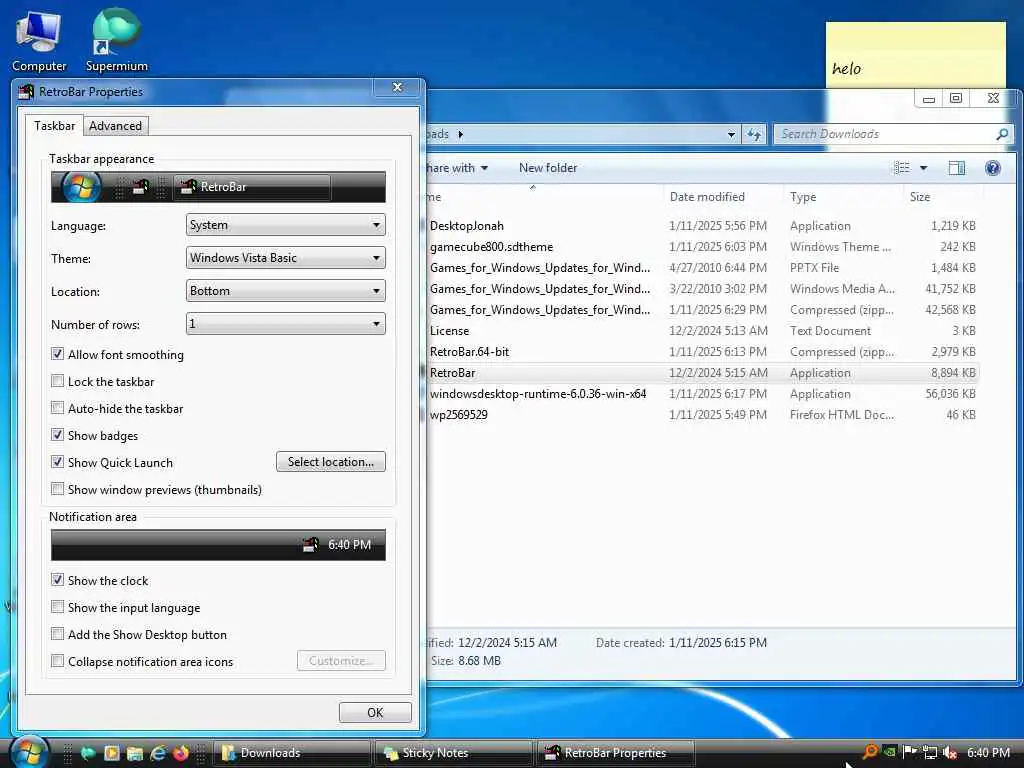This screenshot has width=1024, height=768.
Task: Click the RetroBar Properties title bar icon
Action: [x=26, y=91]
